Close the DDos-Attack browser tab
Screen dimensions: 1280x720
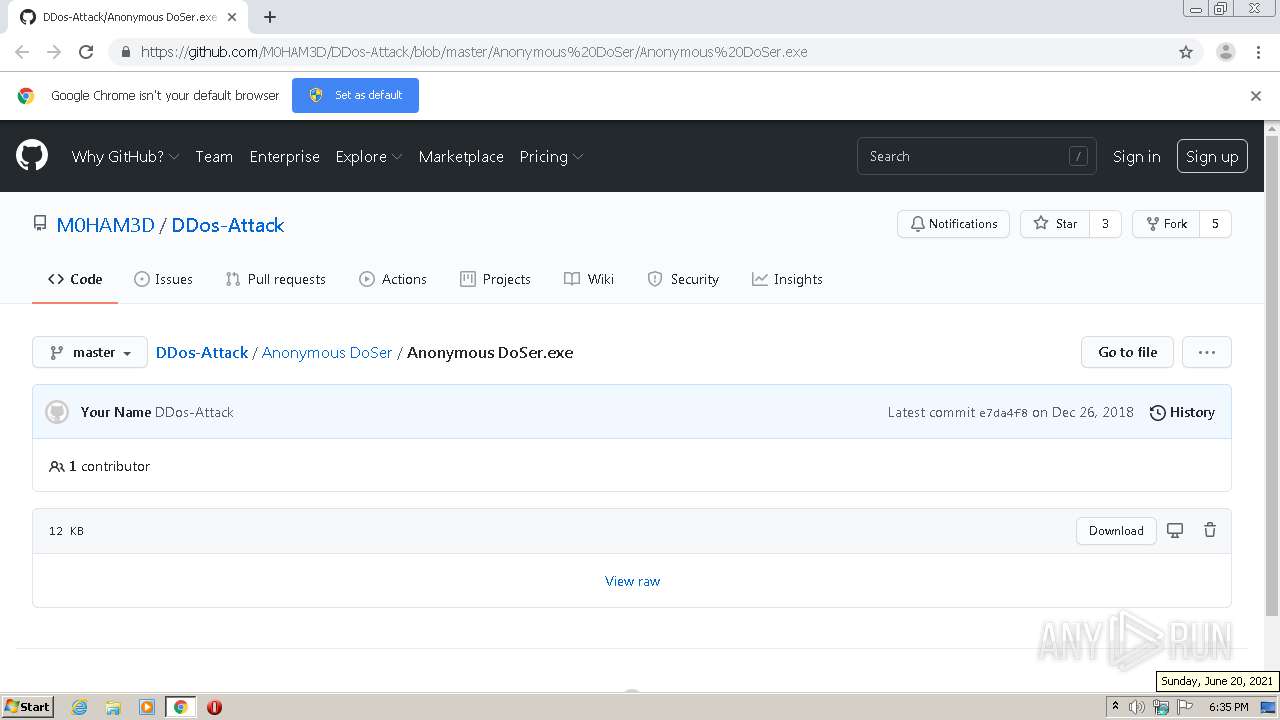pos(232,17)
